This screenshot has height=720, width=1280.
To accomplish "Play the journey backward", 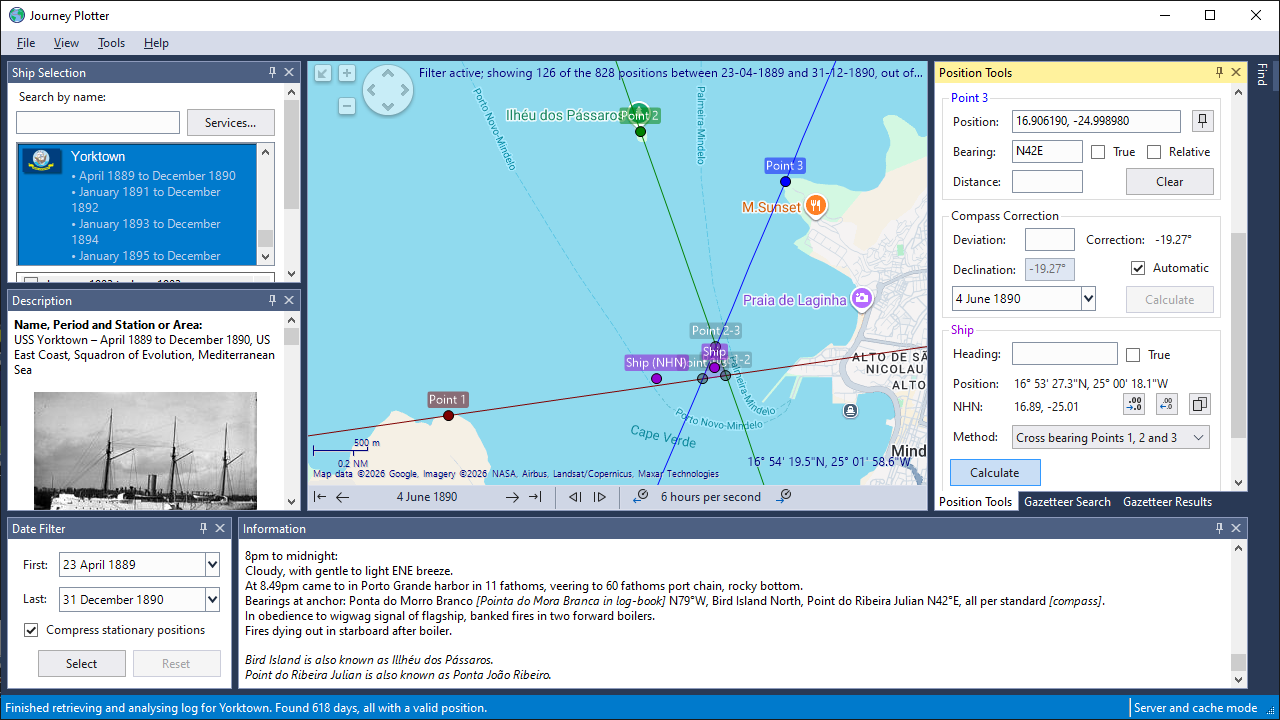I will tap(575, 497).
